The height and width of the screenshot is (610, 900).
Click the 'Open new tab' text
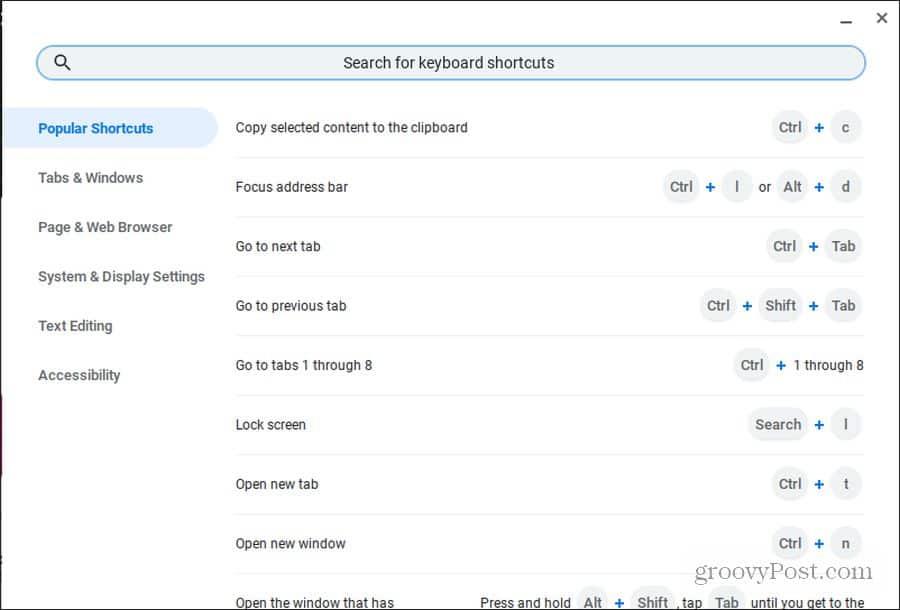point(277,484)
